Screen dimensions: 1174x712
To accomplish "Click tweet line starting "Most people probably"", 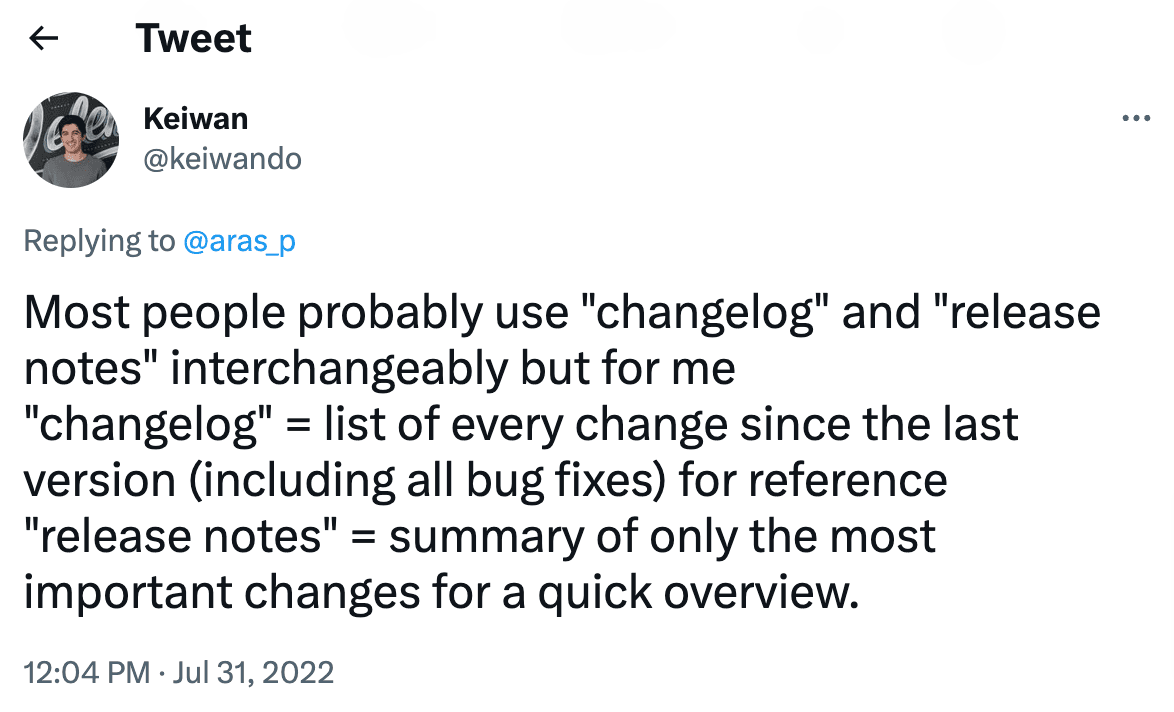I will (x=560, y=313).
